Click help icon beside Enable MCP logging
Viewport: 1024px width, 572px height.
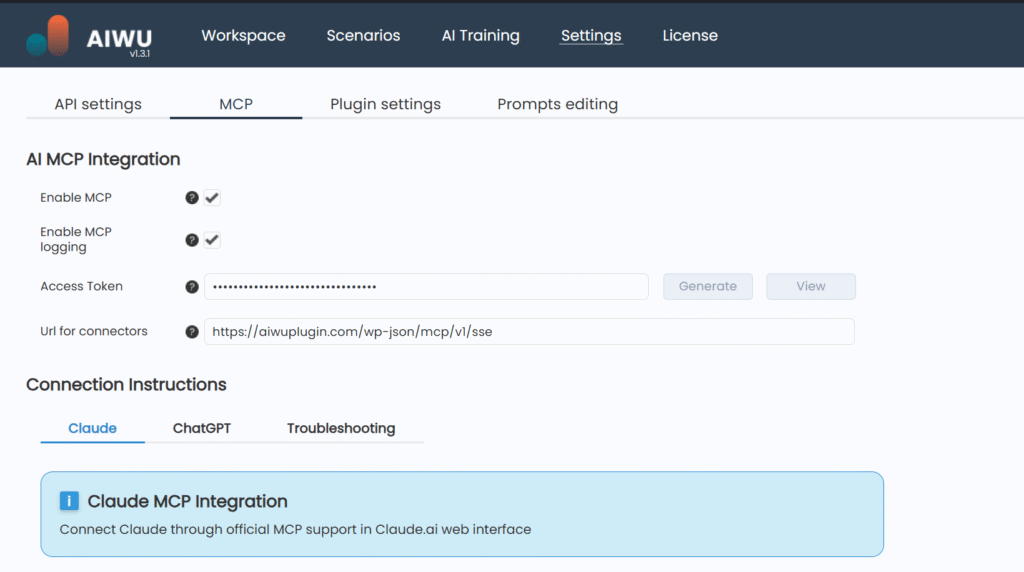click(192, 240)
